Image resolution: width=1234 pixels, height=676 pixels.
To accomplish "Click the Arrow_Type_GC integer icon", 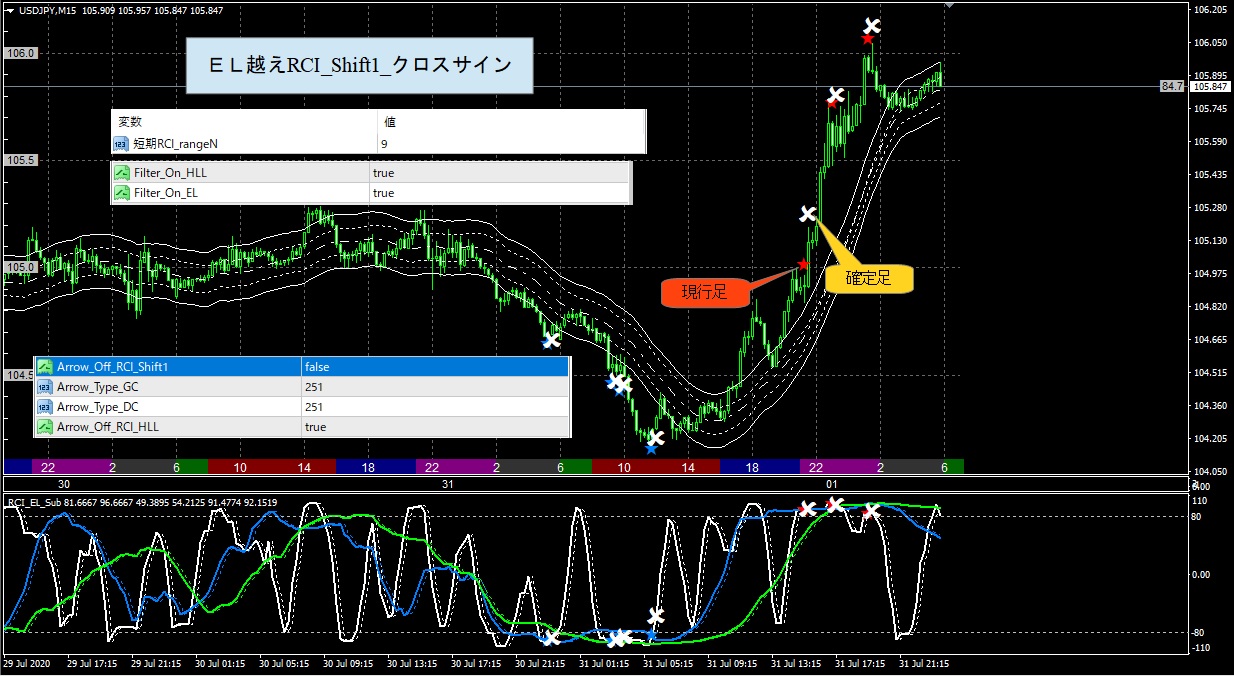I will point(45,387).
